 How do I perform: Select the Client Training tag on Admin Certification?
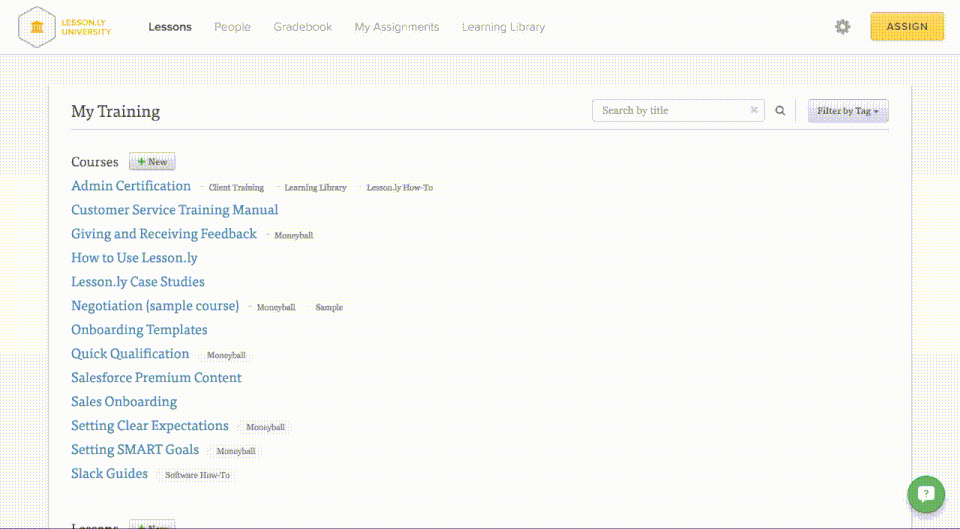(x=236, y=187)
